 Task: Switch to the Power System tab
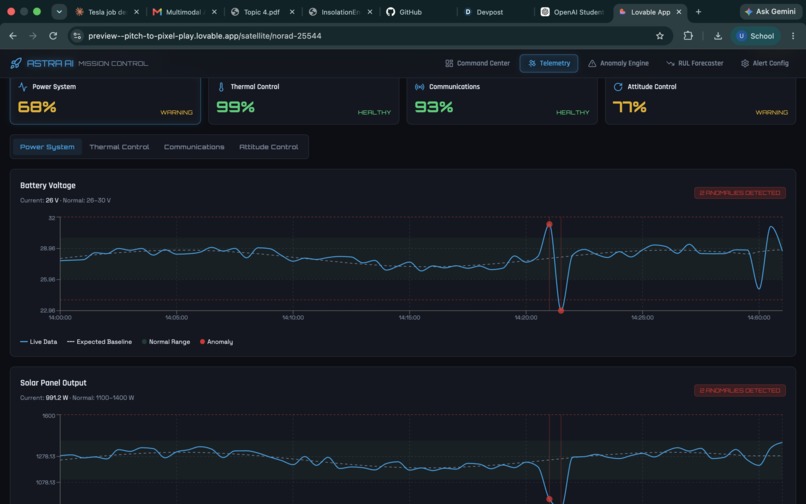pos(47,147)
